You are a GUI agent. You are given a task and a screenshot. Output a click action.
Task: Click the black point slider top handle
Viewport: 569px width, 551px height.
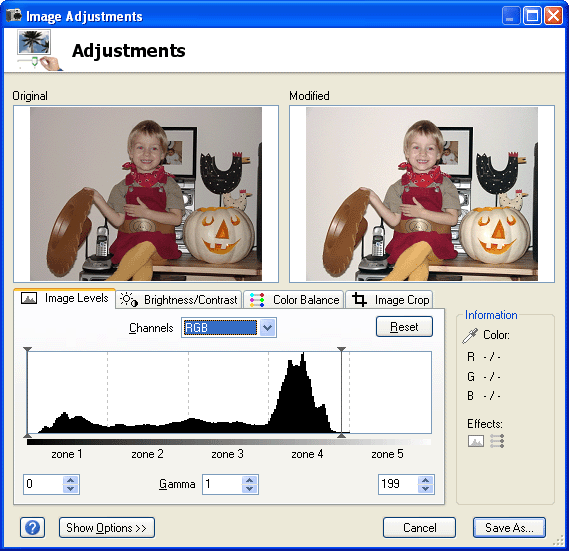(28, 350)
